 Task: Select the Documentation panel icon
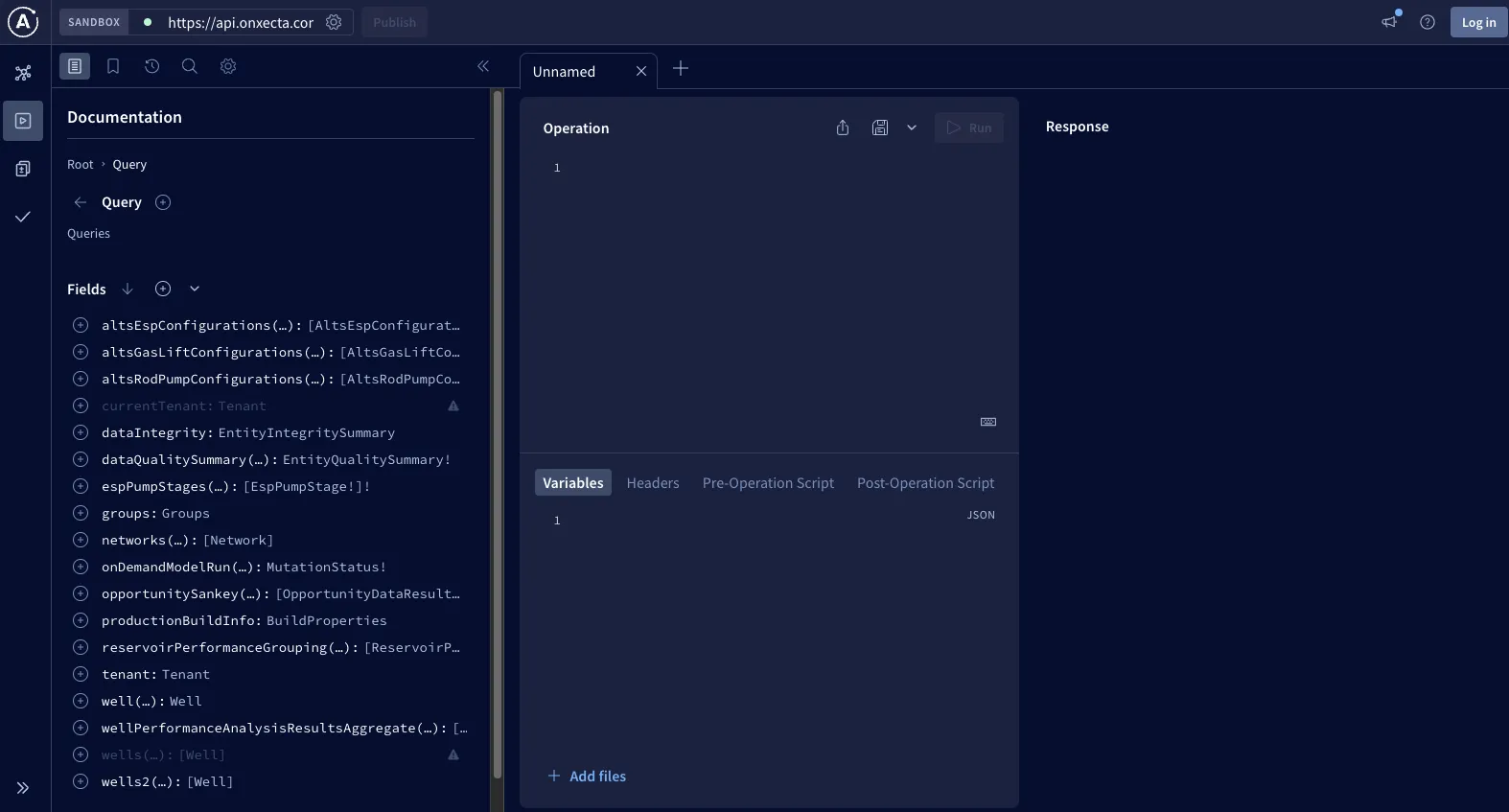click(75, 66)
